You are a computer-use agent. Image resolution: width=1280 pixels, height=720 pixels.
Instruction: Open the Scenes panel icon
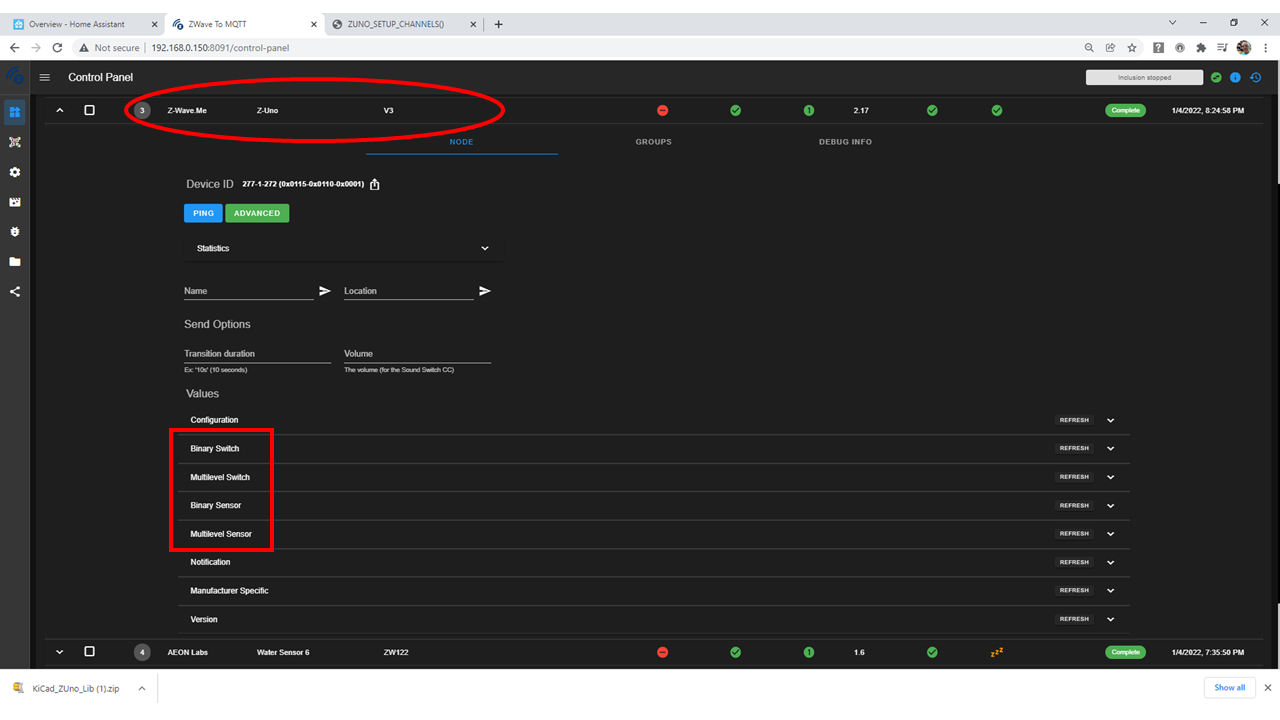click(x=14, y=202)
